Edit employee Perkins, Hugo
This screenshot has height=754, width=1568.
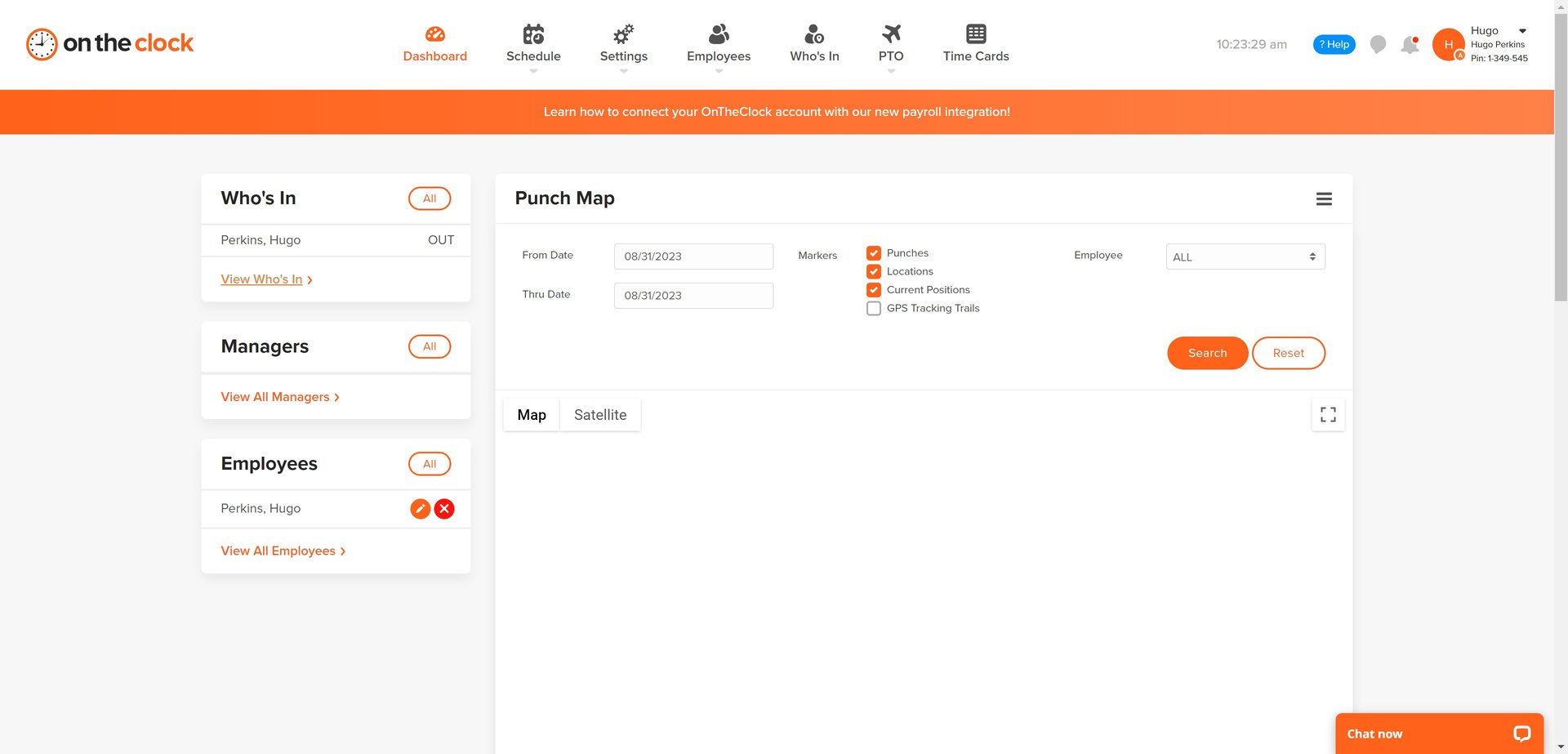pyautogui.click(x=420, y=509)
